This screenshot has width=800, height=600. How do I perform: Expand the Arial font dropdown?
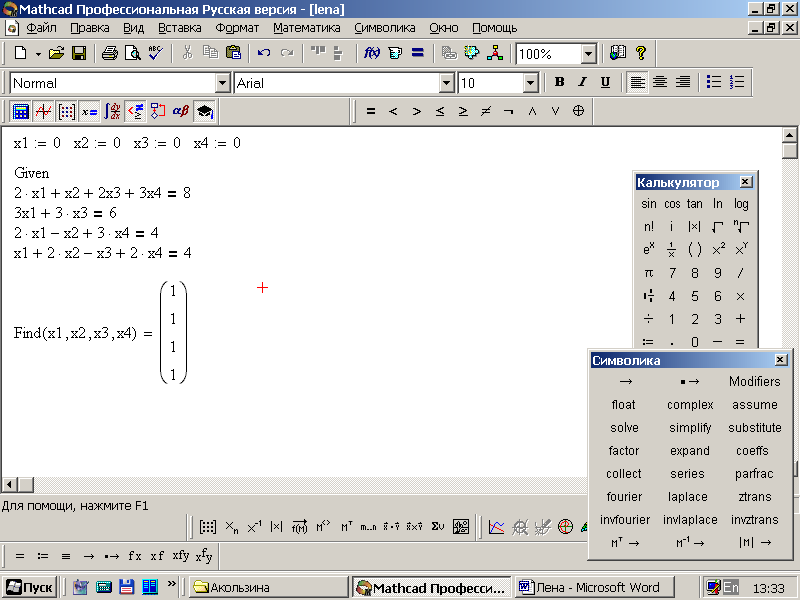click(x=446, y=83)
